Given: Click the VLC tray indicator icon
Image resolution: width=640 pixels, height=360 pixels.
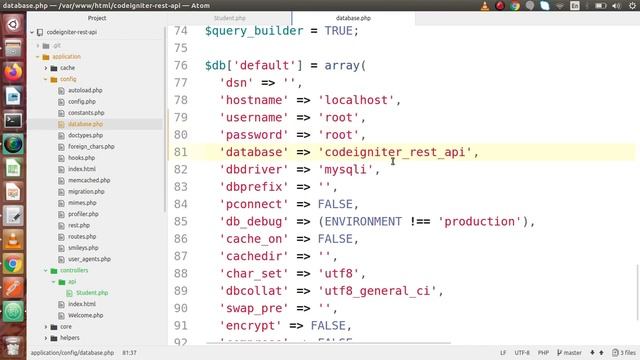Looking at the screenshot, I should [484, 6].
